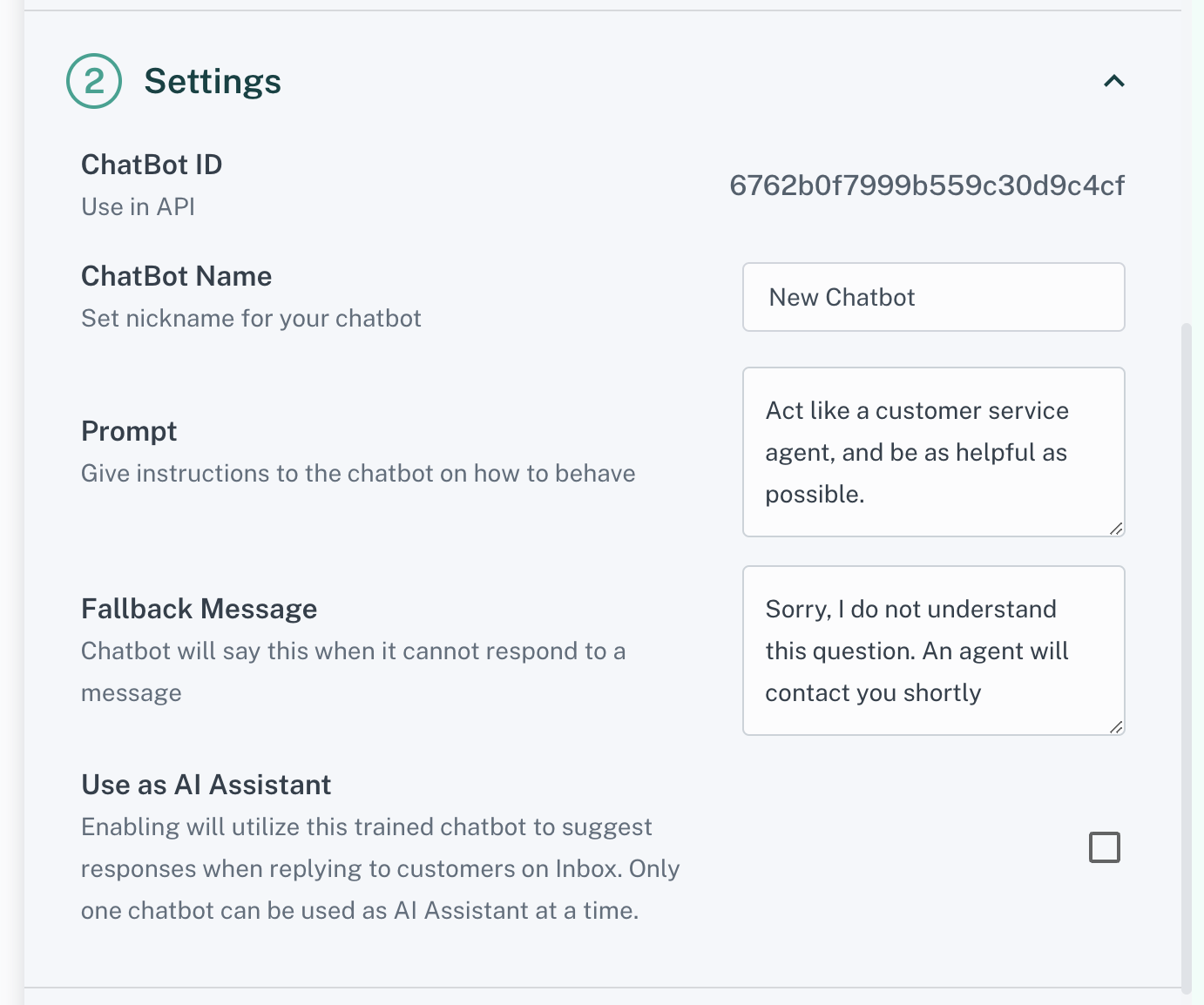Click the 'Use in API' helper text
This screenshot has width=1204, height=1005.
pos(138,207)
